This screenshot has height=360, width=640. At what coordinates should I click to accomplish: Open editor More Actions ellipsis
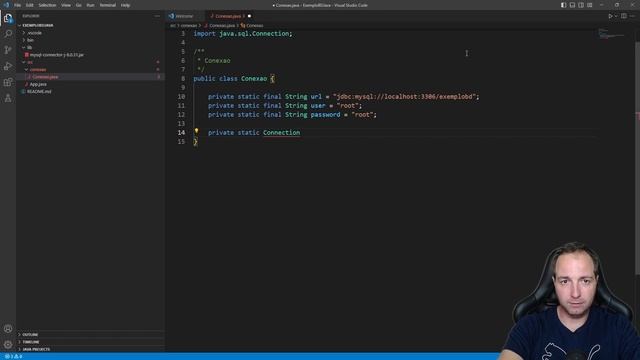click(632, 16)
